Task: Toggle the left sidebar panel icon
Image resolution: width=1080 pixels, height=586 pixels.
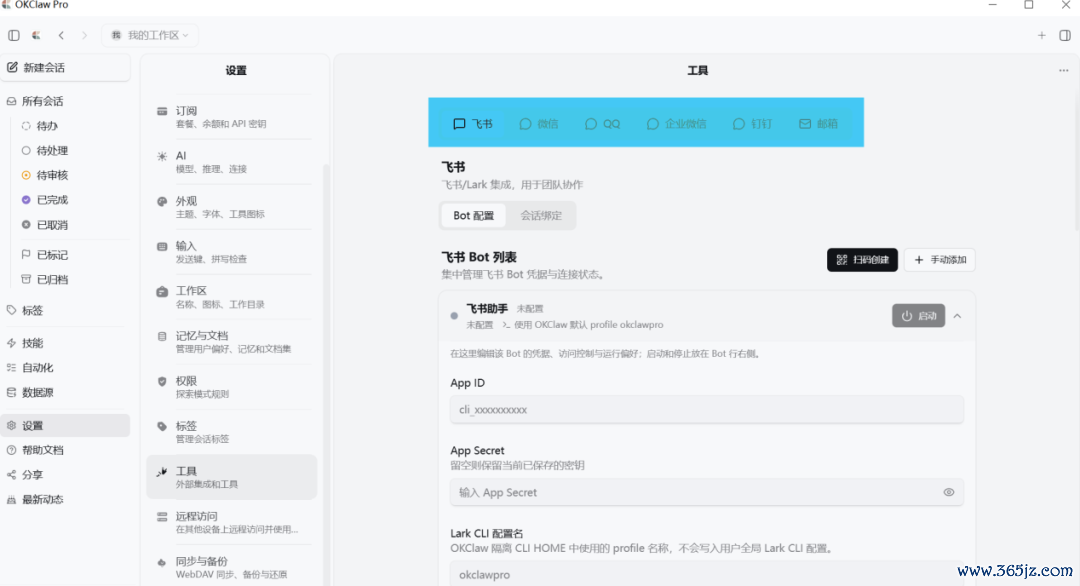Action: (x=14, y=35)
